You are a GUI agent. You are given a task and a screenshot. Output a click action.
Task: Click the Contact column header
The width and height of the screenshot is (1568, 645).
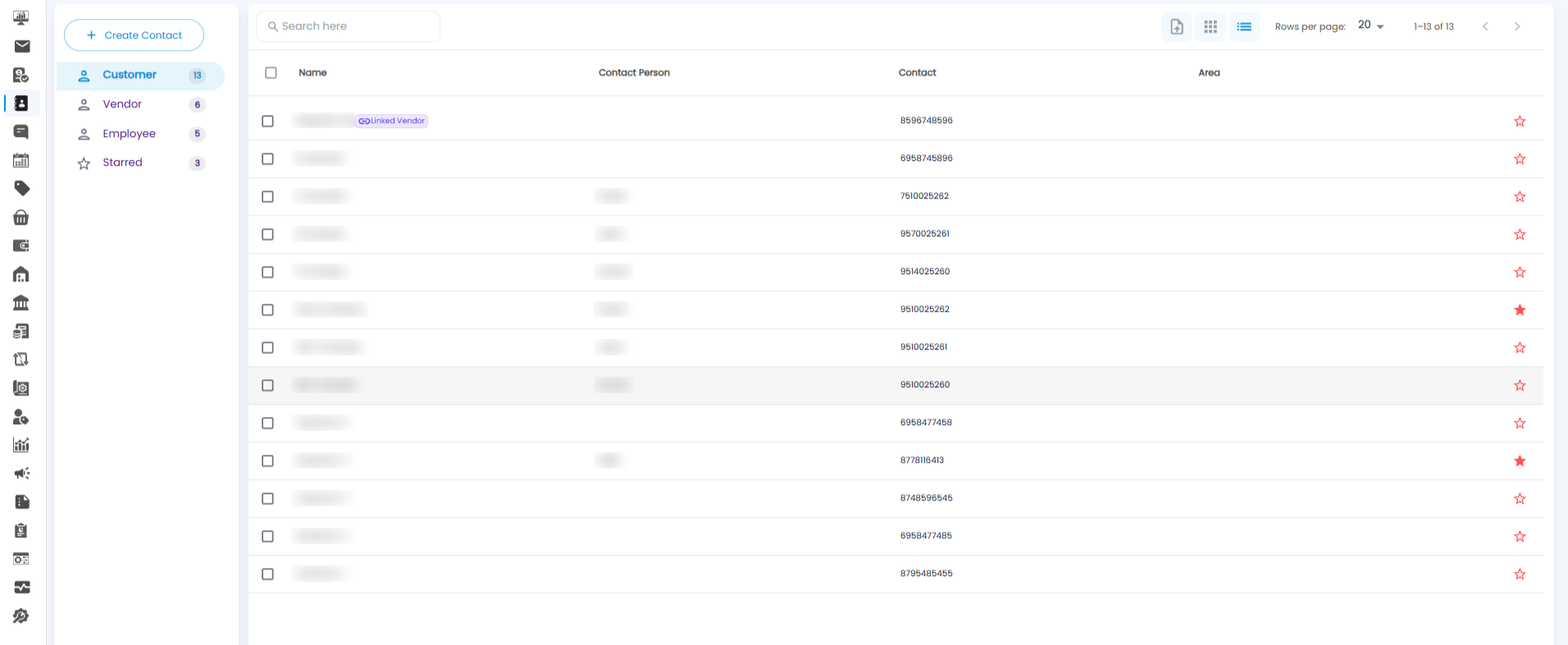click(917, 73)
